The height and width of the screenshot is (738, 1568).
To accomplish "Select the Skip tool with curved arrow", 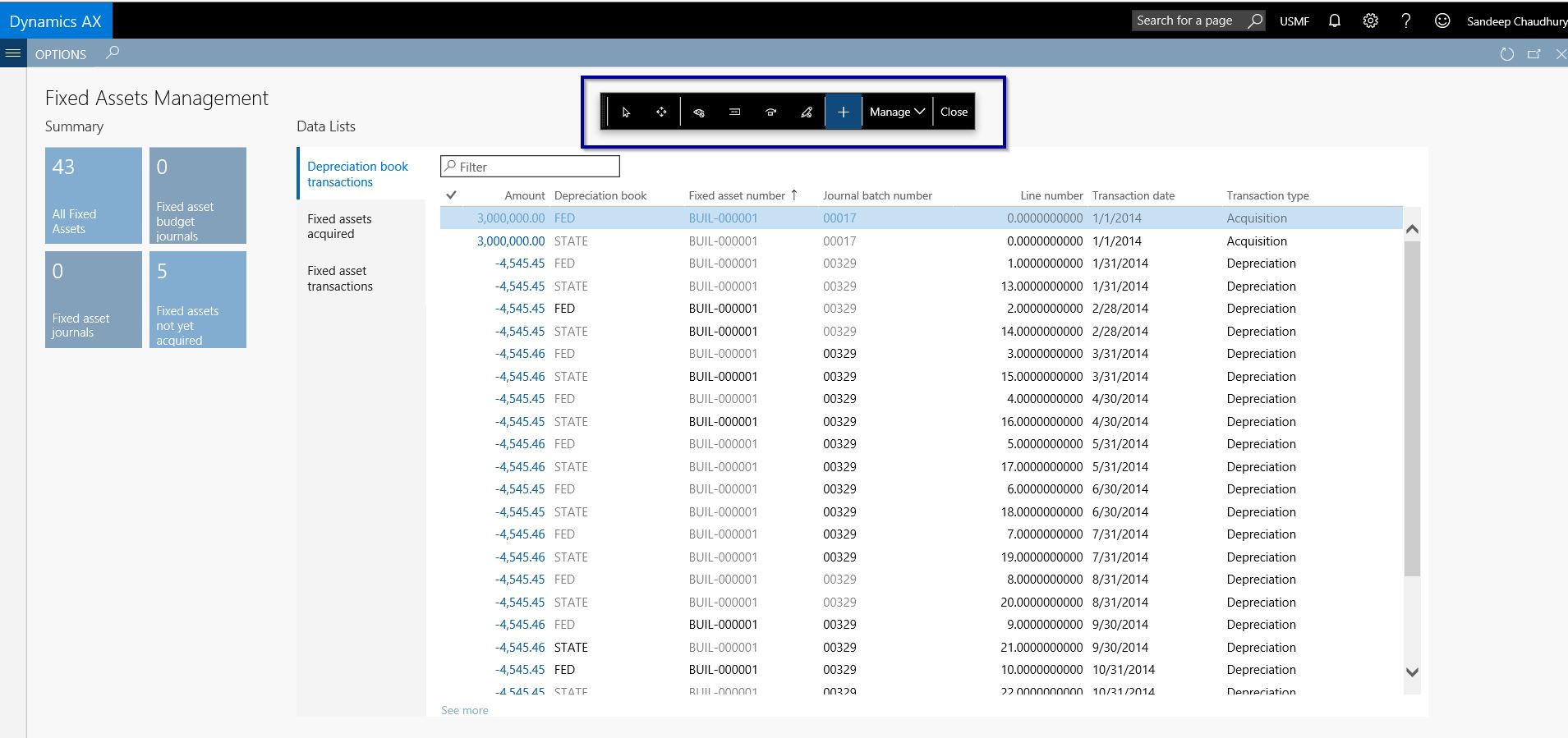I will (x=770, y=112).
